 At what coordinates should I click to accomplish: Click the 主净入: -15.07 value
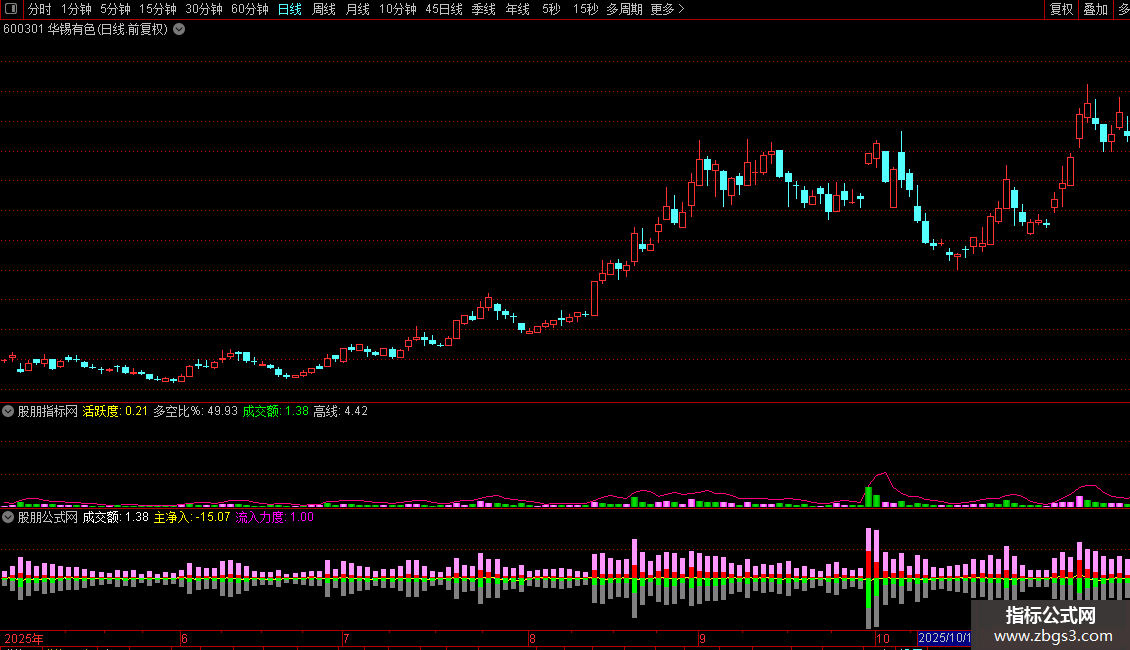pyautogui.click(x=192, y=517)
